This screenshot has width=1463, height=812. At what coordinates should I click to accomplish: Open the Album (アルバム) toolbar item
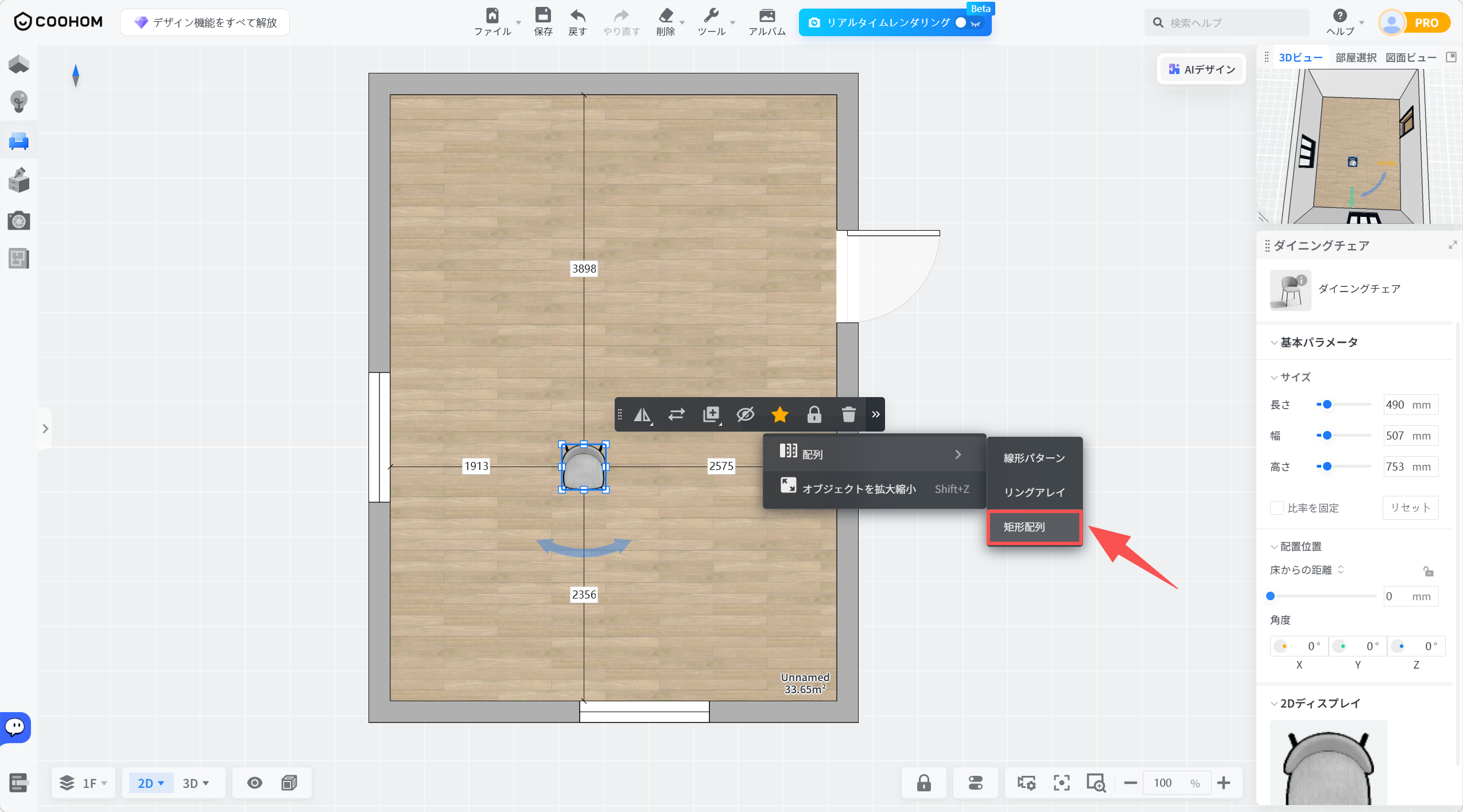coord(767,22)
